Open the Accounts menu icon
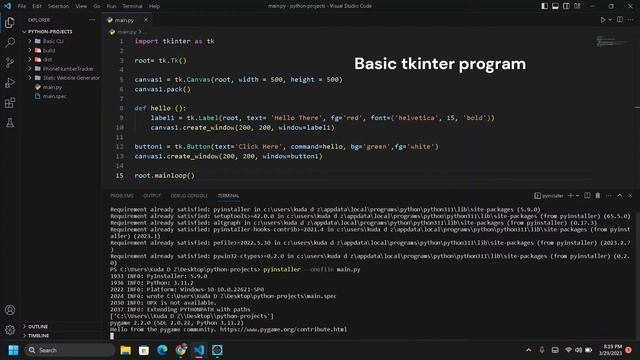Image resolution: width=640 pixels, height=360 pixels. point(10,310)
